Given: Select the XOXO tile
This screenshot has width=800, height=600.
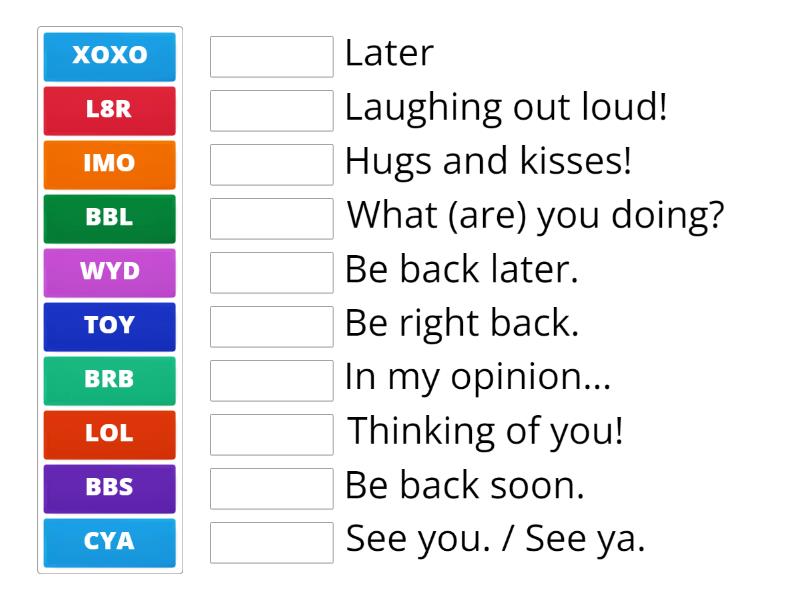Looking at the screenshot, I should (x=109, y=56).
